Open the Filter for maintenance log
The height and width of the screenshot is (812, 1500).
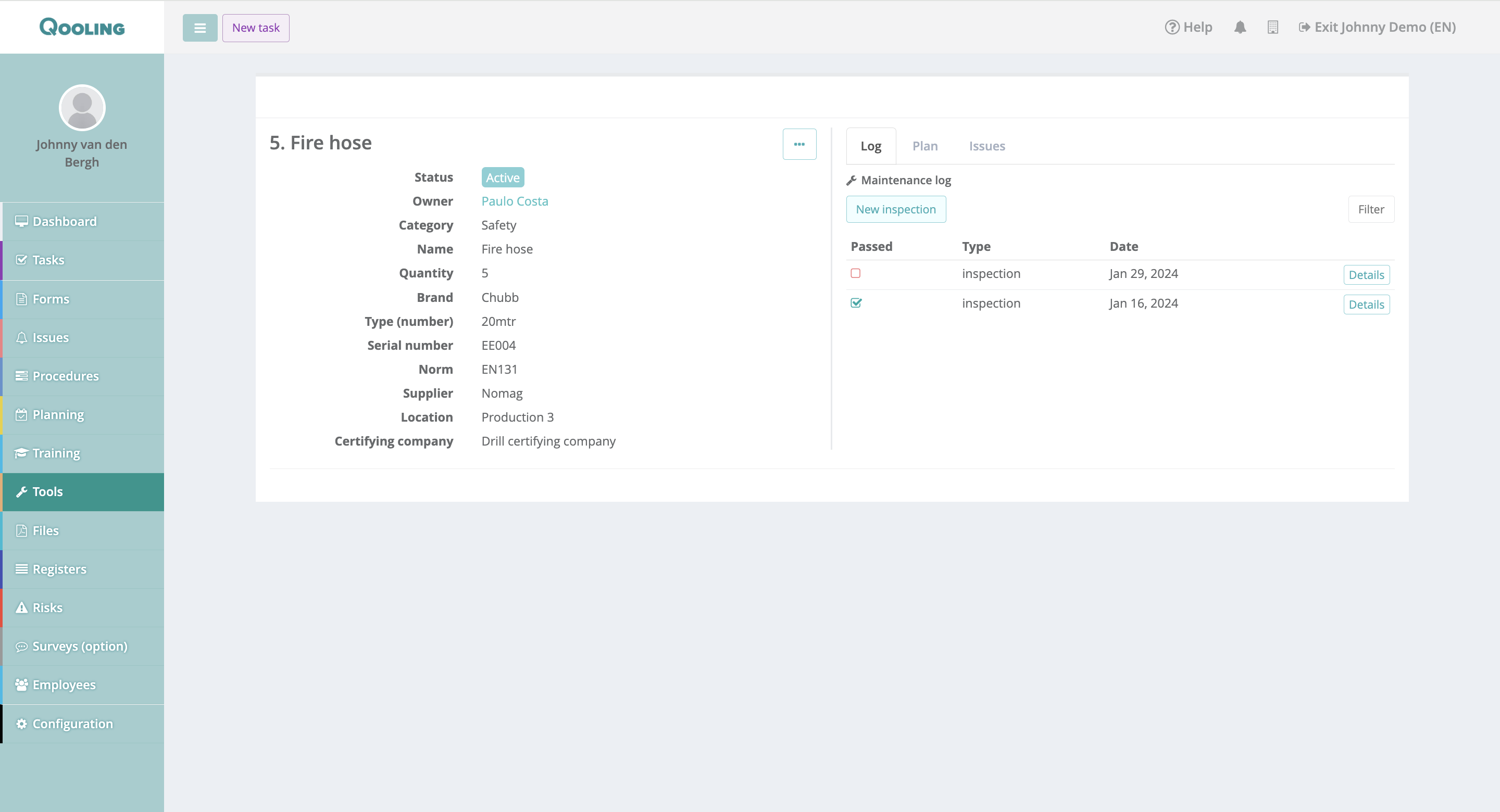[x=1370, y=210]
